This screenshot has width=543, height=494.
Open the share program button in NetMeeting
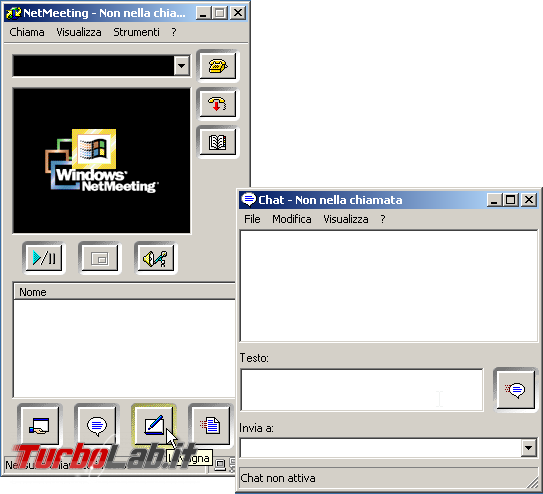(x=39, y=425)
